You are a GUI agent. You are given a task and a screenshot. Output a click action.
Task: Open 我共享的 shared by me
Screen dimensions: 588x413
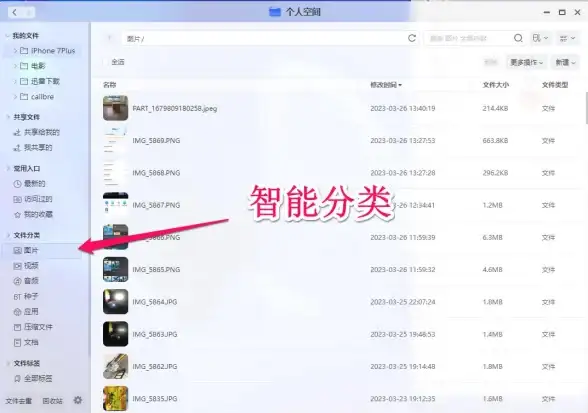pyautogui.click(x=33, y=147)
